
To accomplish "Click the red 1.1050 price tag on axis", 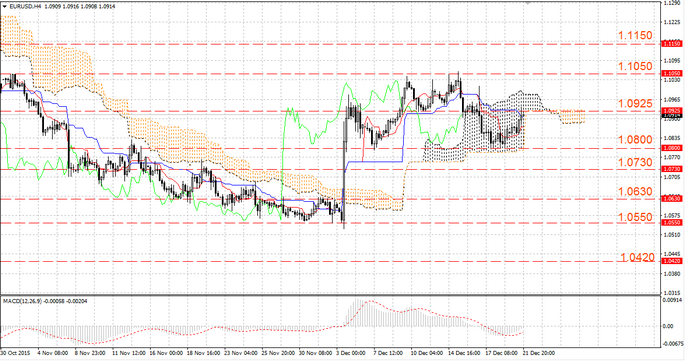I will pyautogui.click(x=672, y=73).
